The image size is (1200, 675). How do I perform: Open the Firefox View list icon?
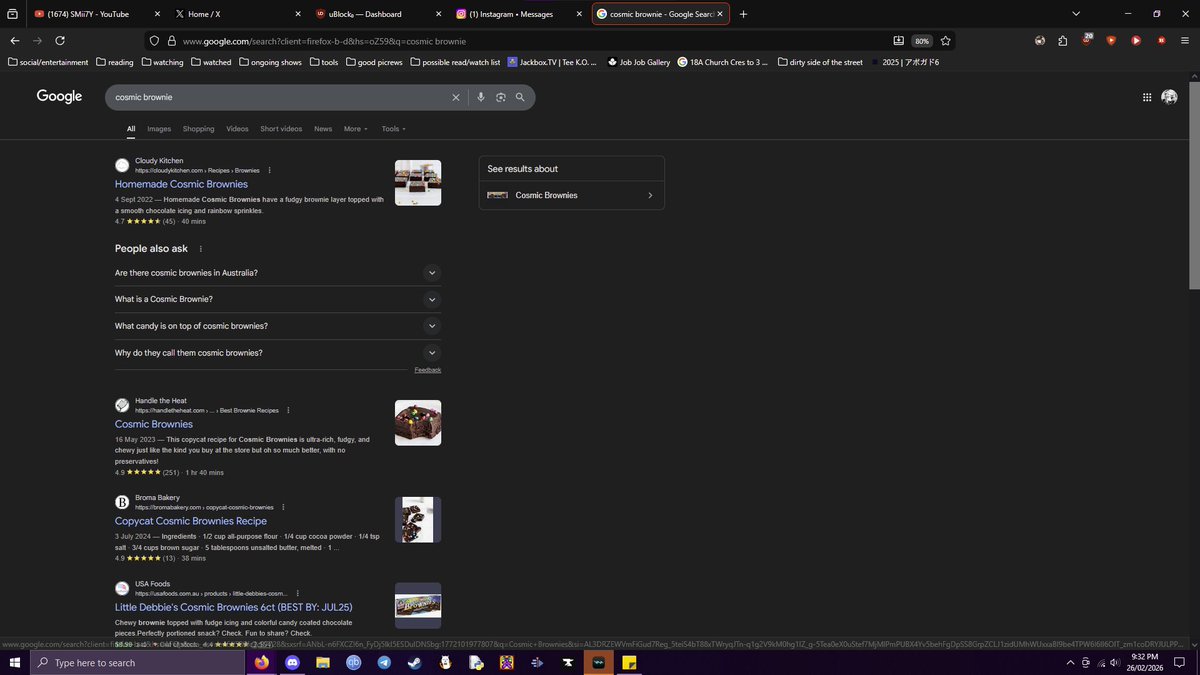pos(12,14)
